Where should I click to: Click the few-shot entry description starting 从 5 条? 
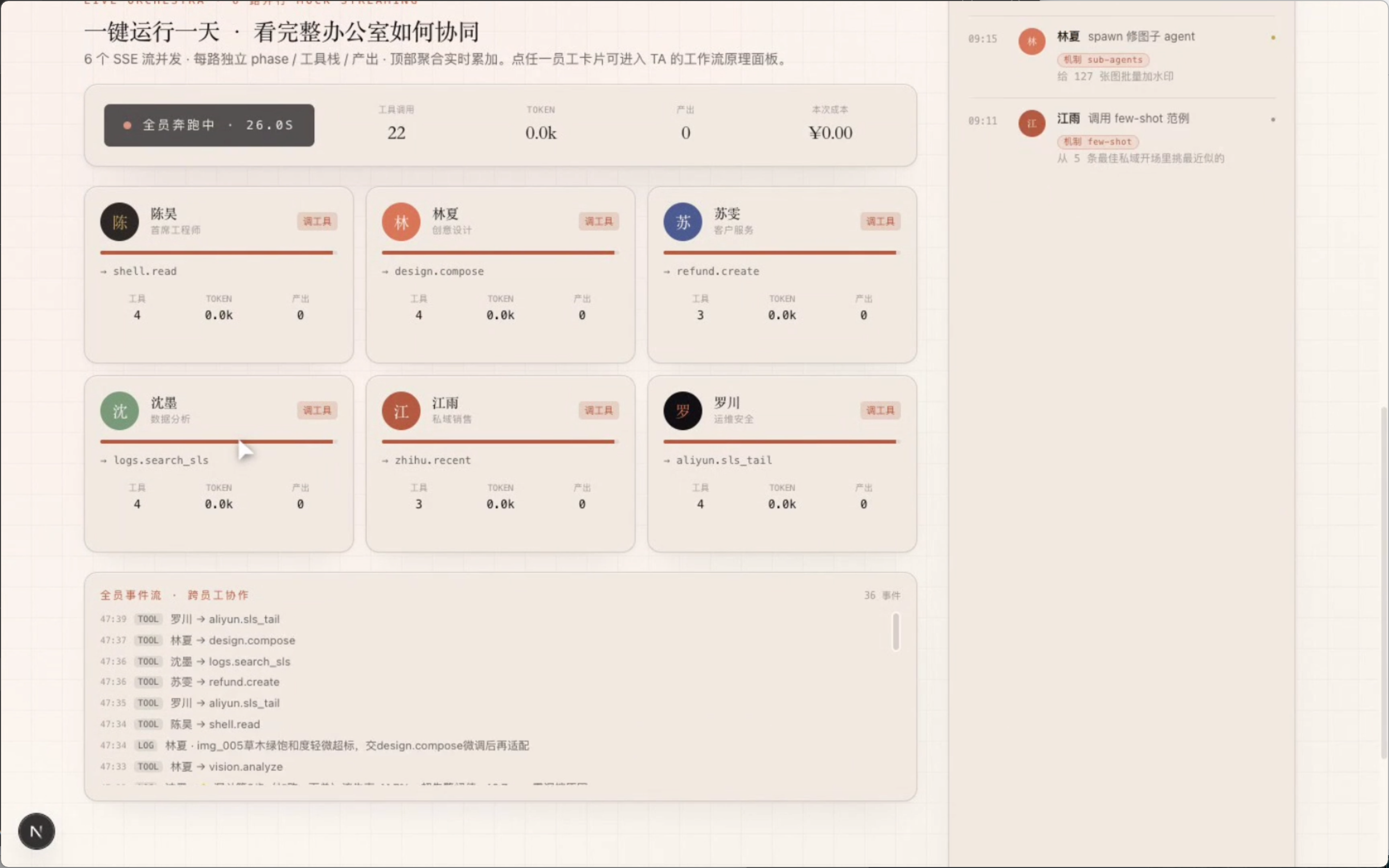tap(1140, 159)
